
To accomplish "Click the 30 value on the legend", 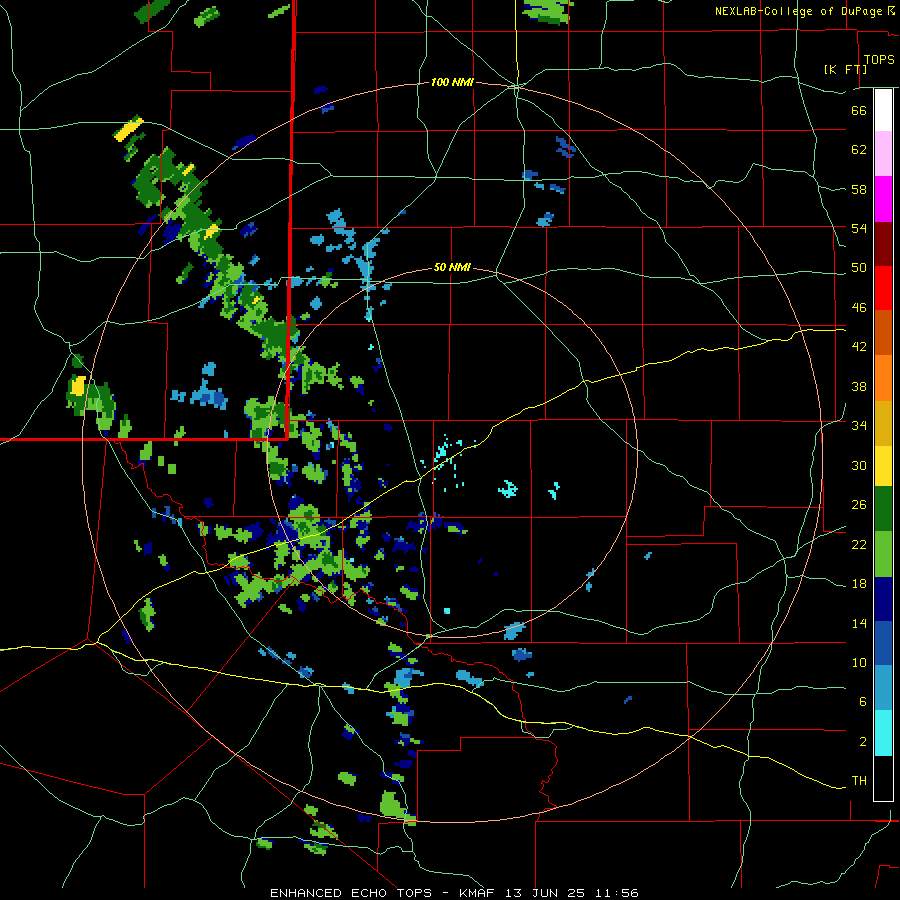I will click(859, 465).
